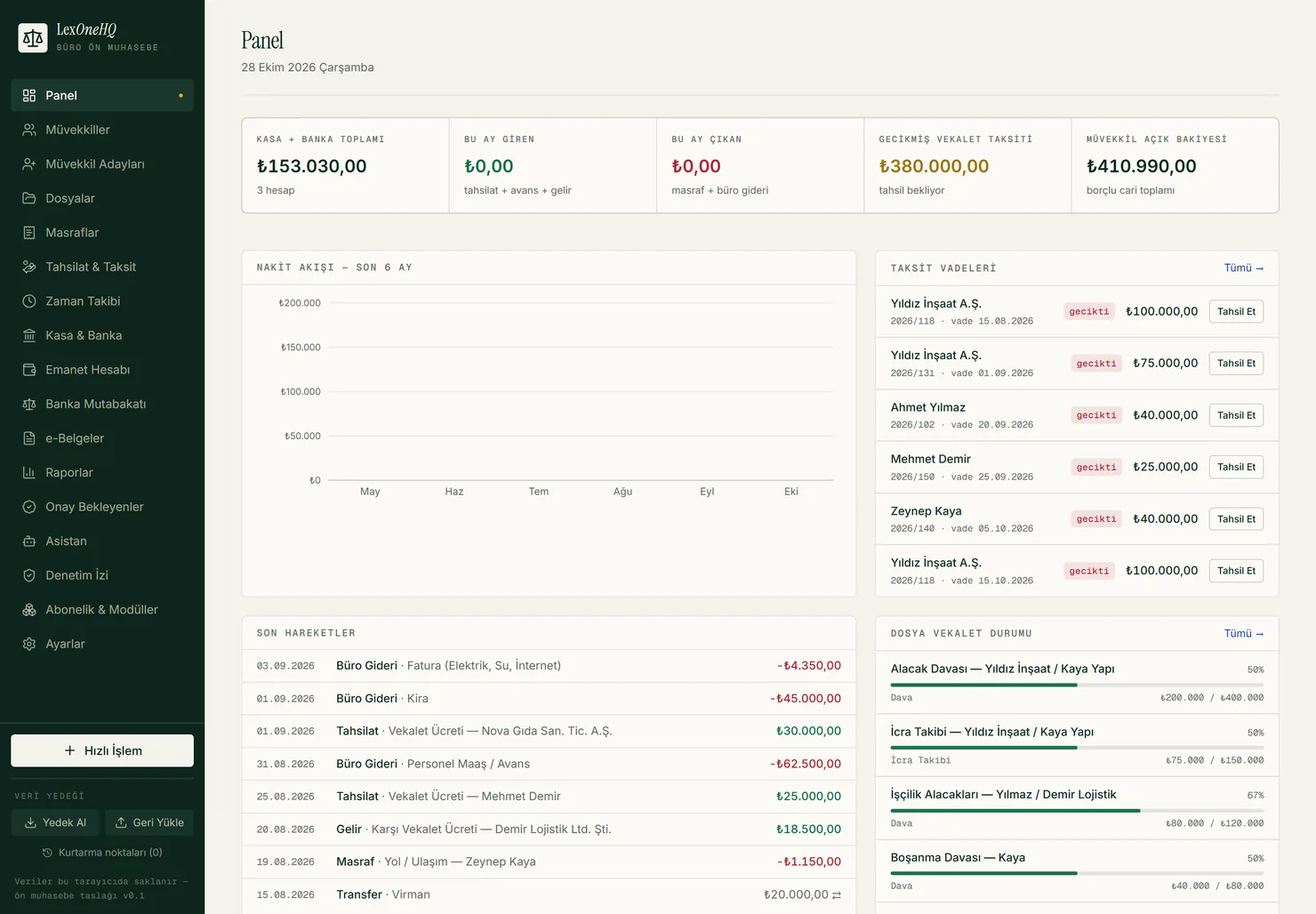1316x914 pixels.
Task: Go to the Panel menu item
Action: tap(102, 95)
